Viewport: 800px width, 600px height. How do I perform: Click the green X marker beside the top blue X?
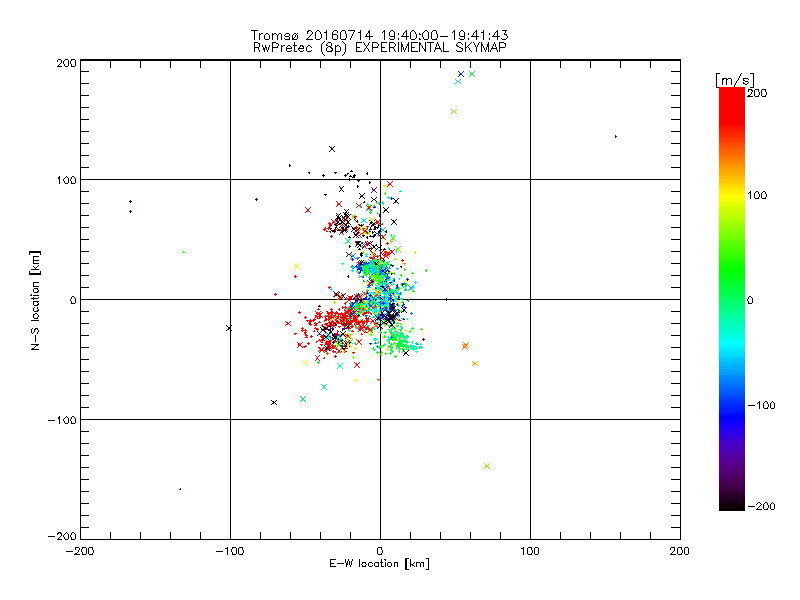[472, 74]
